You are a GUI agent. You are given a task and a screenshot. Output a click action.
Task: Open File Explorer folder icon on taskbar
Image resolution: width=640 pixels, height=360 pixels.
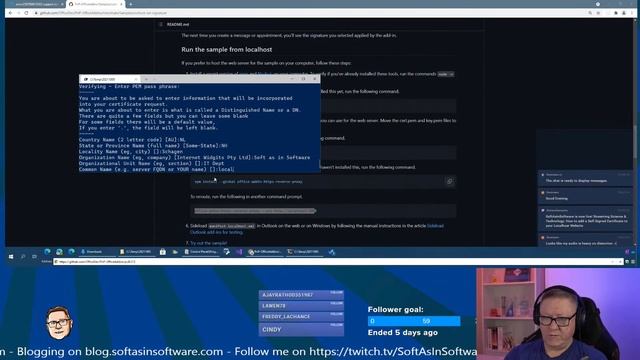point(175,252)
